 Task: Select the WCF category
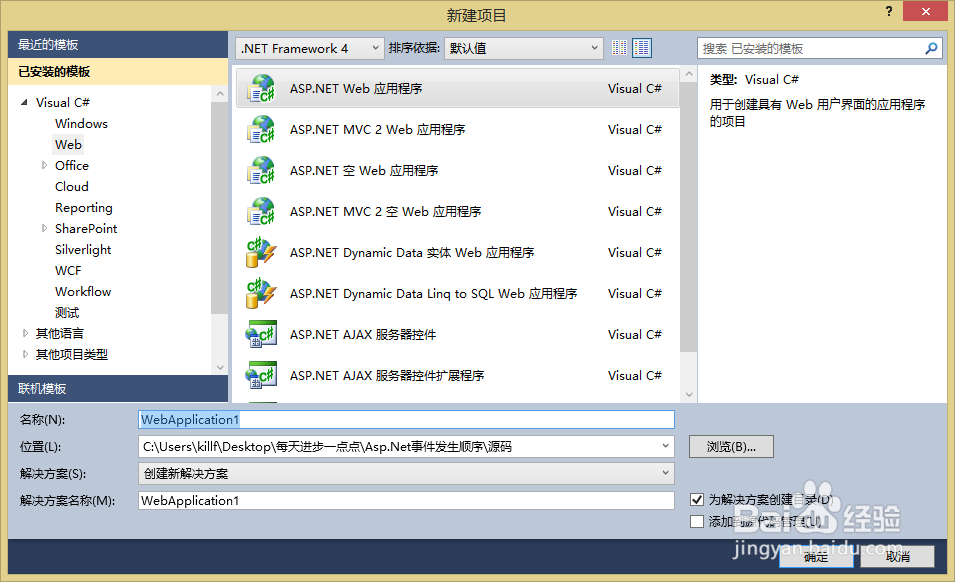pyautogui.click(x=68, y=271)
